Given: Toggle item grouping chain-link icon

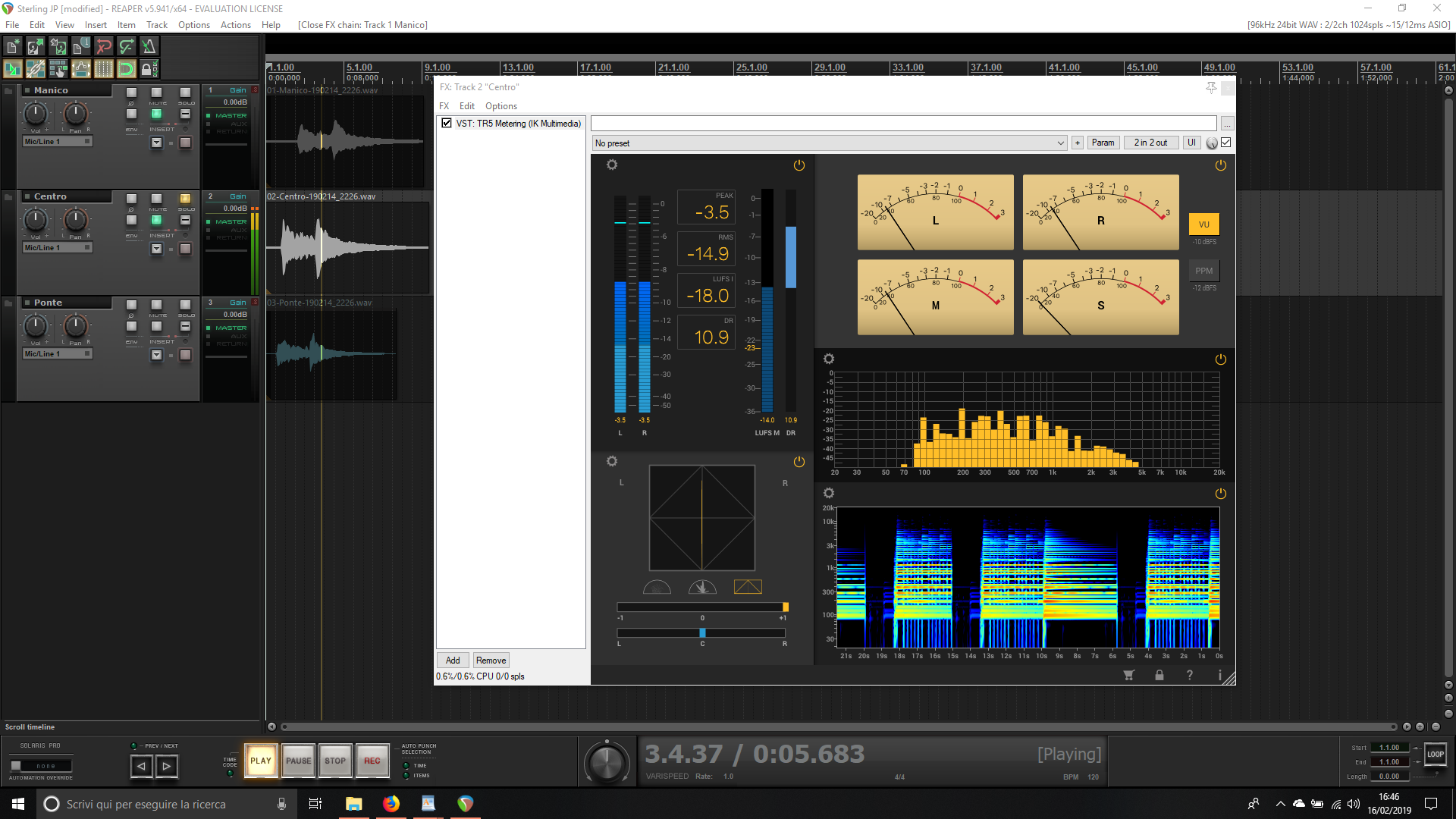Looking at the screenshot, I should point(36,70).
